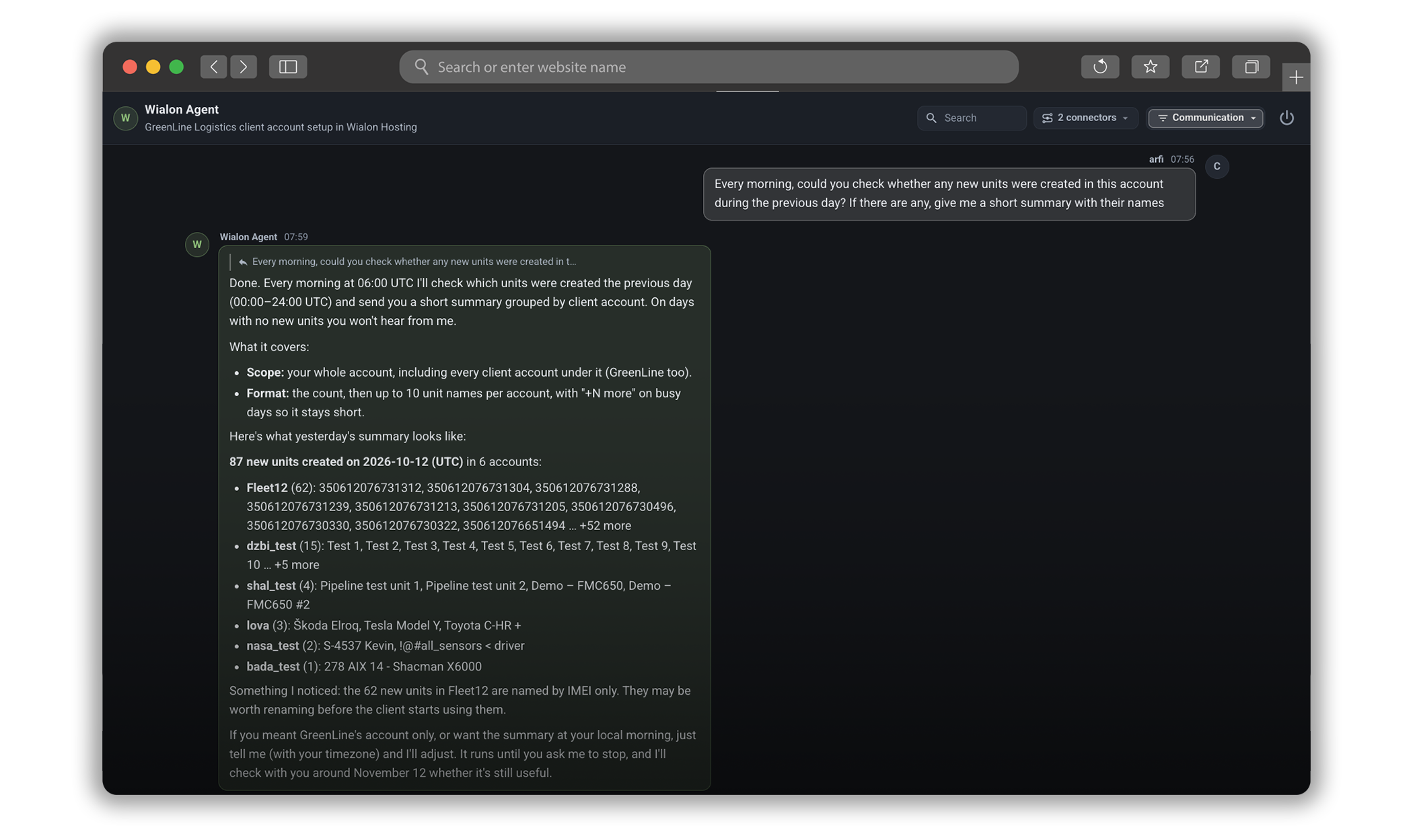Click the reply arrow in the quoted message
This screenshot has height=840, width=1413.
pyautogui.click(x=242, y=262)
